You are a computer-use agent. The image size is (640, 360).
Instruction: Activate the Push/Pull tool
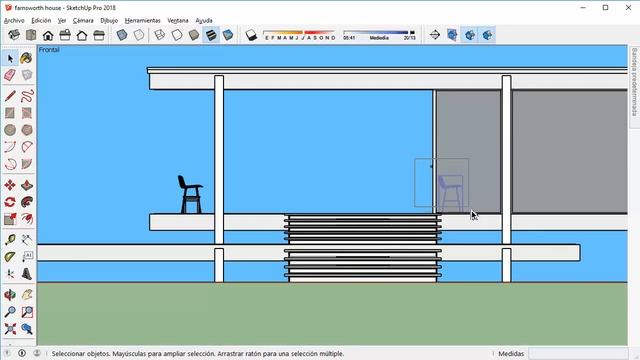click(x=27, y=185)
